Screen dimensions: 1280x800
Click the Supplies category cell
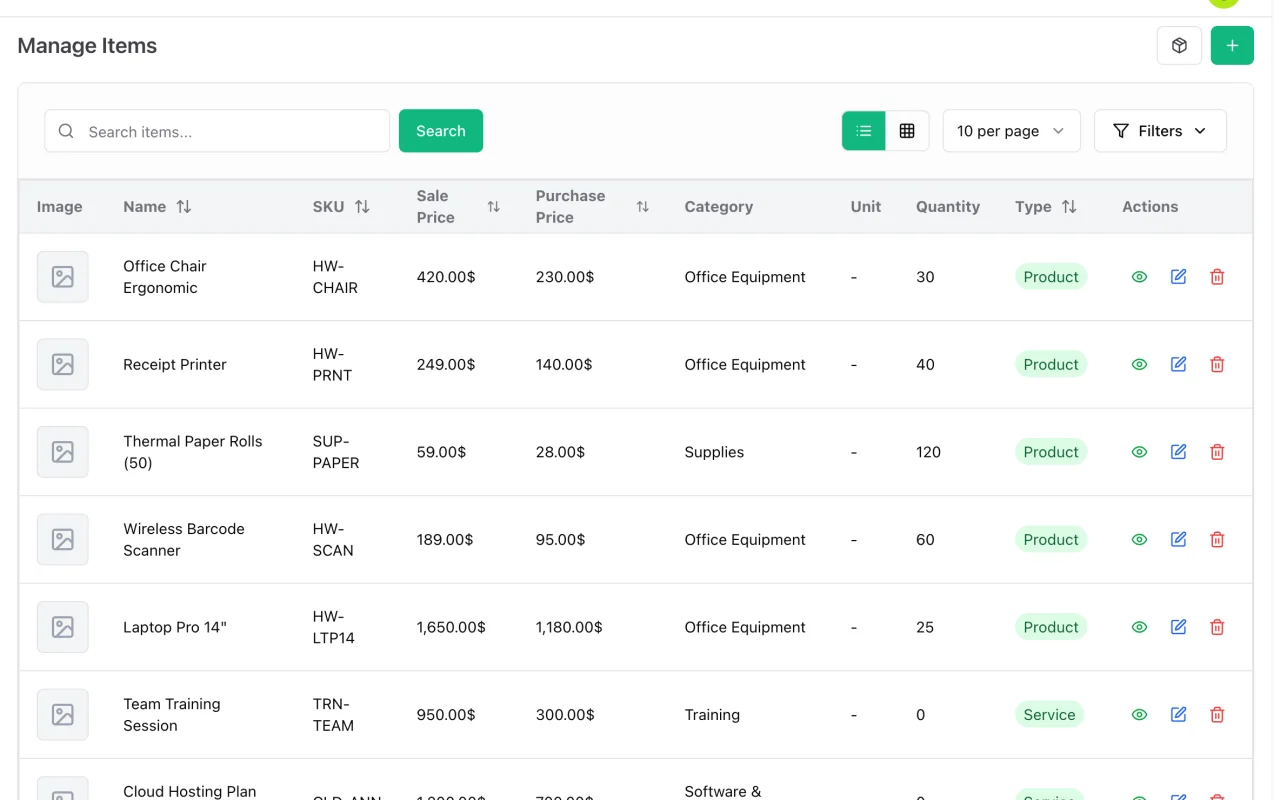714,452
